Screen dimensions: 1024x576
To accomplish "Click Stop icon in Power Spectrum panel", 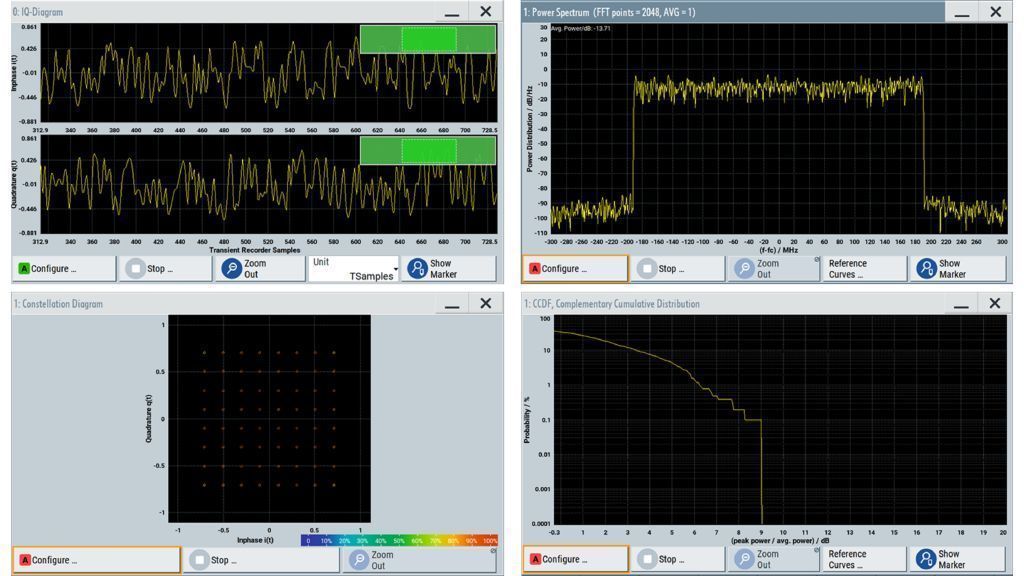I will click(x=647, y=269).
